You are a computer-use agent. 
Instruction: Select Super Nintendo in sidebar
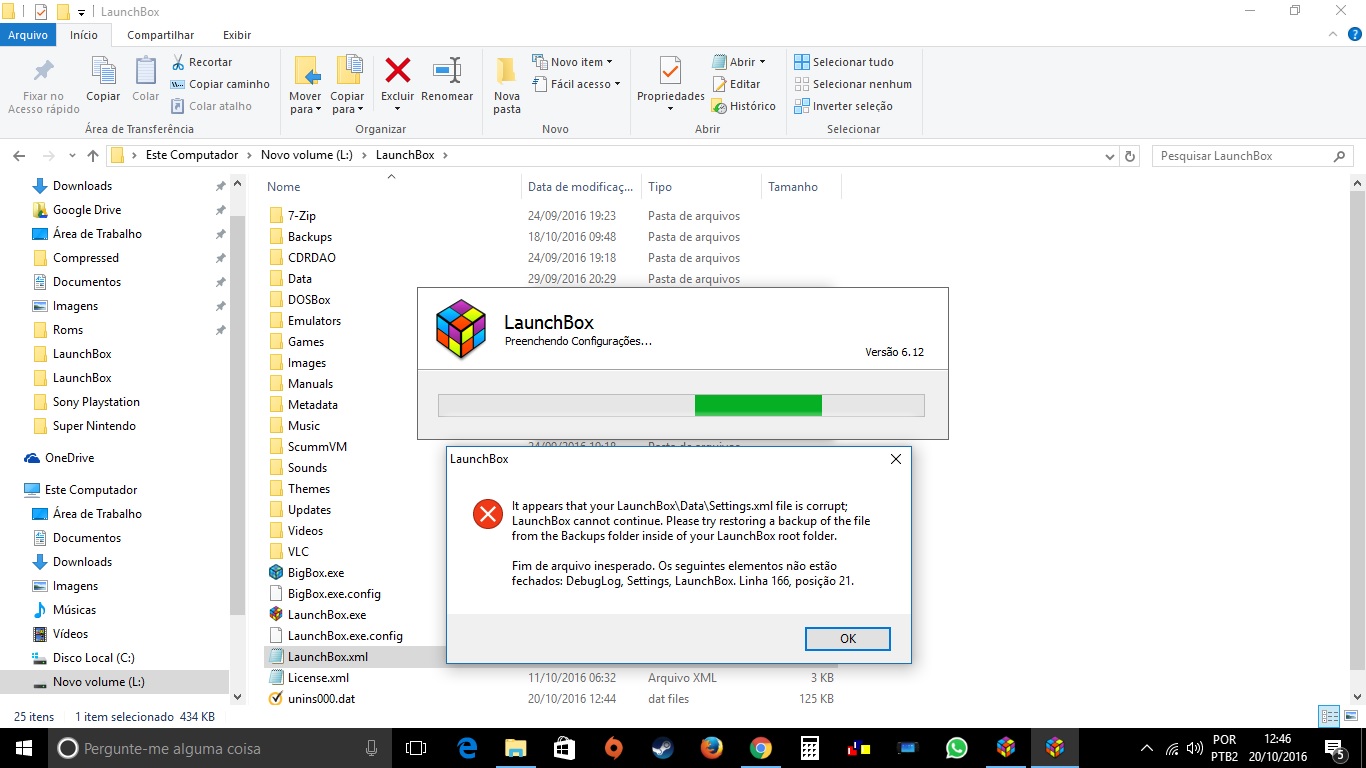94,426
